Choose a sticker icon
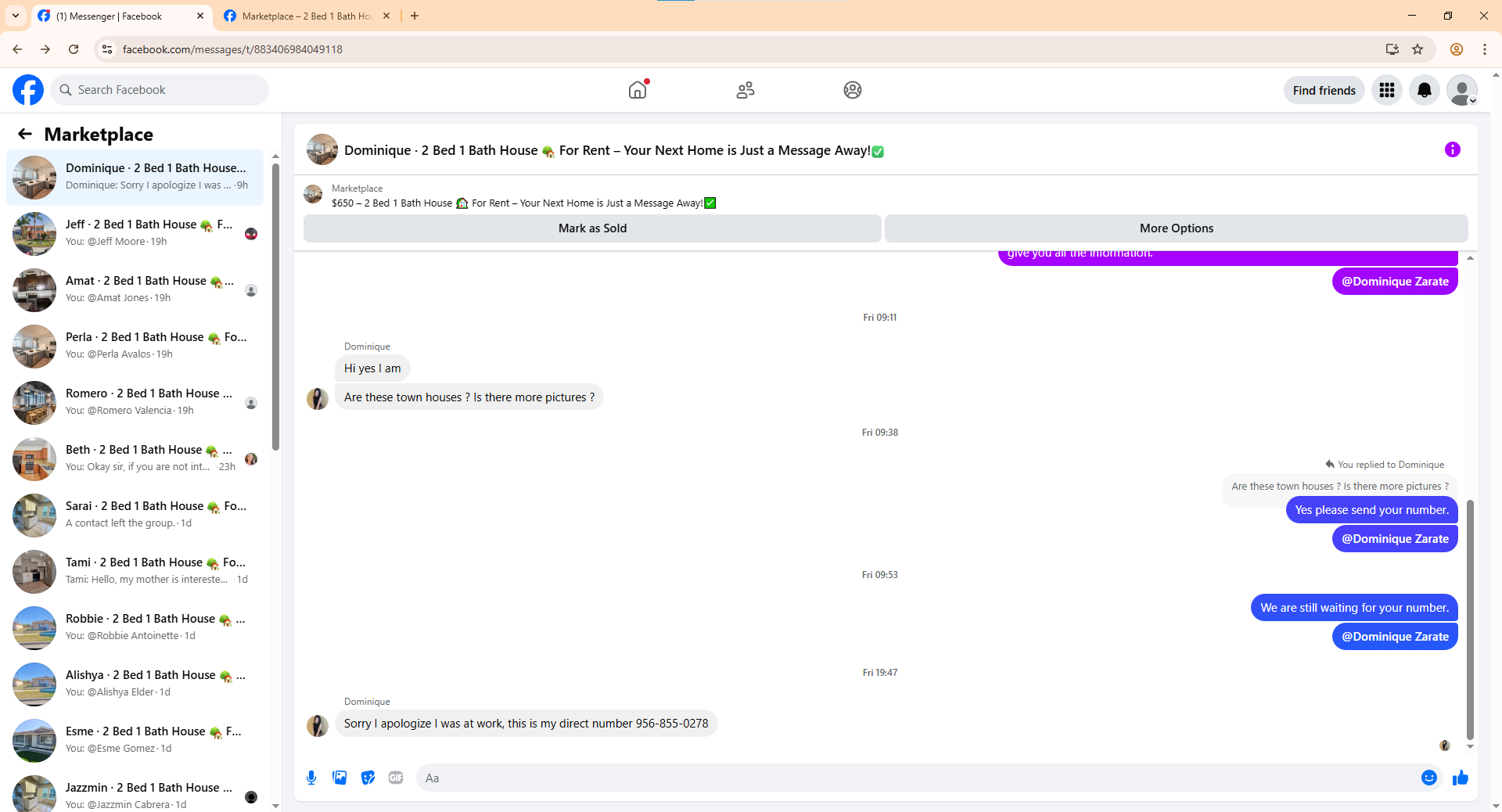This screenshot has width=1502, height=812. tap(368, 778)
